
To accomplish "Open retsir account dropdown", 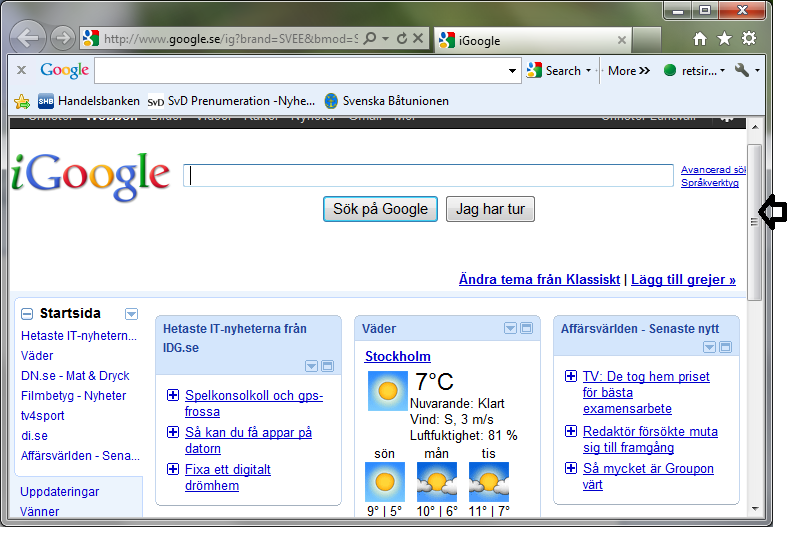I will pyautogui.click(x=722, y=71).
